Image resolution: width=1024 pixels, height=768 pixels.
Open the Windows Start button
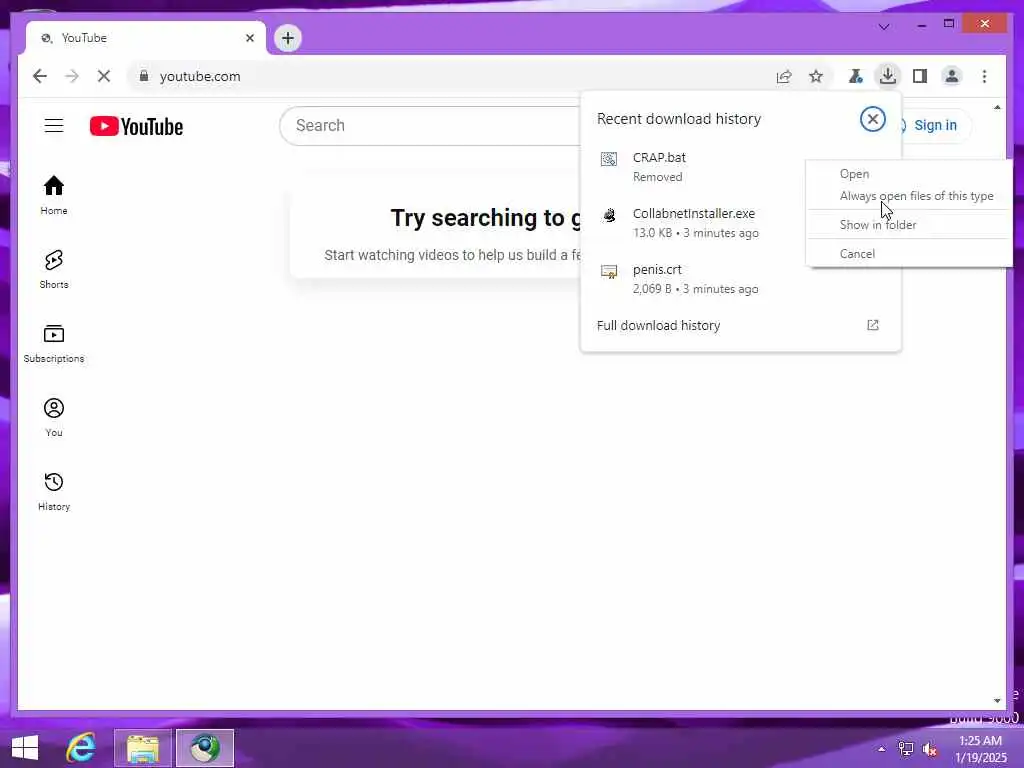[x=25, y=748]
